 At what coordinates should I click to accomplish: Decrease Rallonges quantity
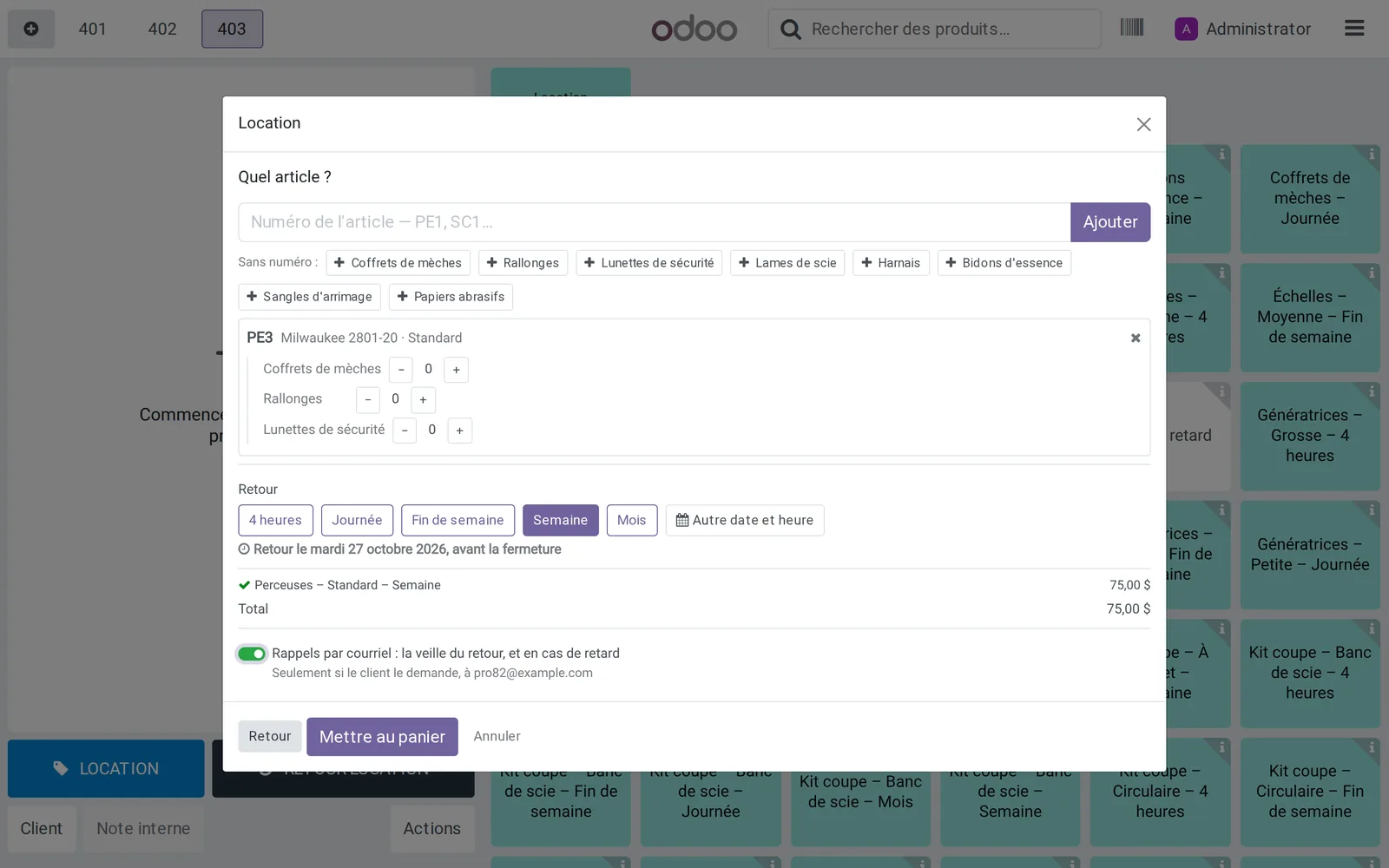pyautogui.click(x=368, y=399)
